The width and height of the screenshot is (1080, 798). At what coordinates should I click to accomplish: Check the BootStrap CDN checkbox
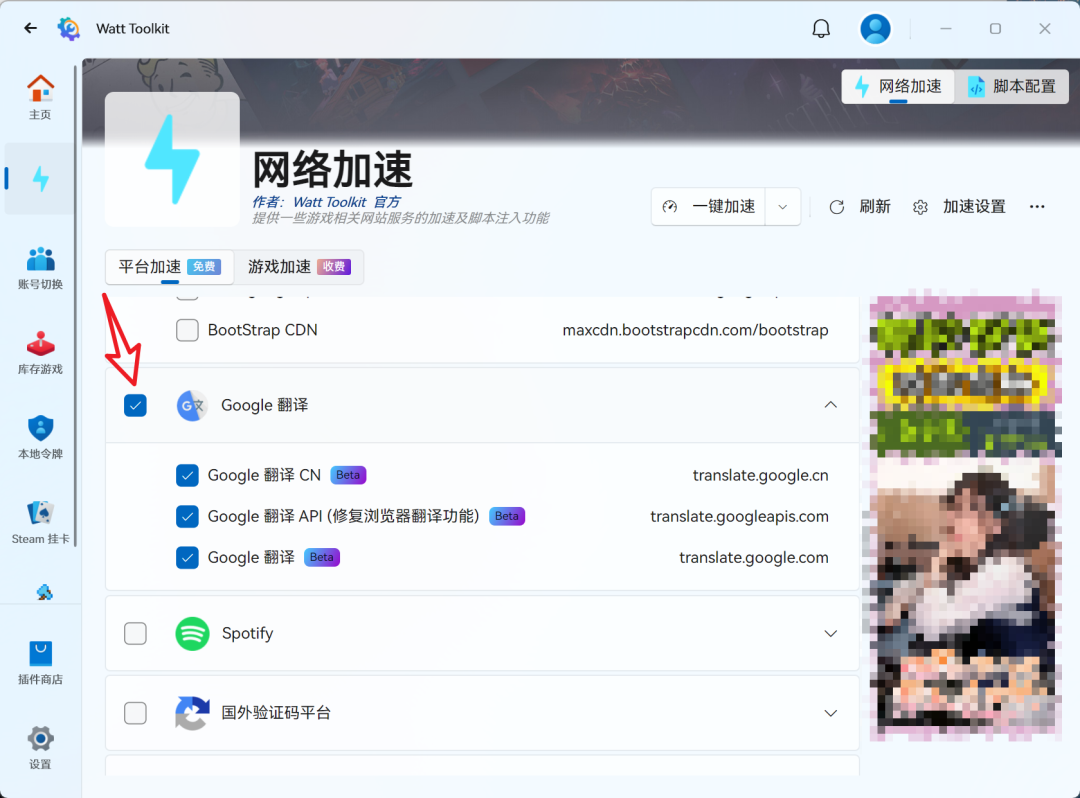(187, 330)
